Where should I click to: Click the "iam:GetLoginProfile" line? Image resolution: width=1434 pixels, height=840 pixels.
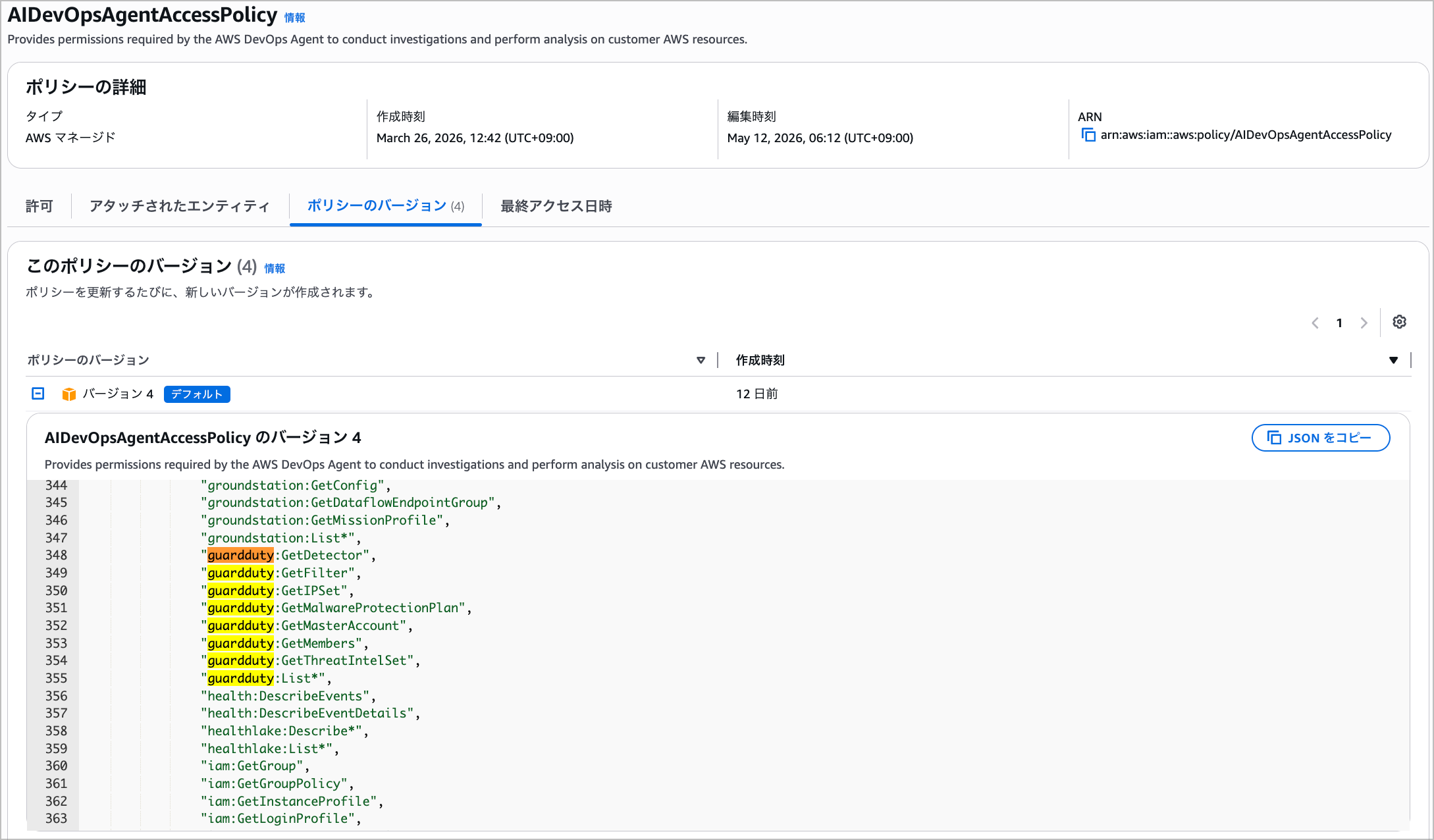click(281, 818)
